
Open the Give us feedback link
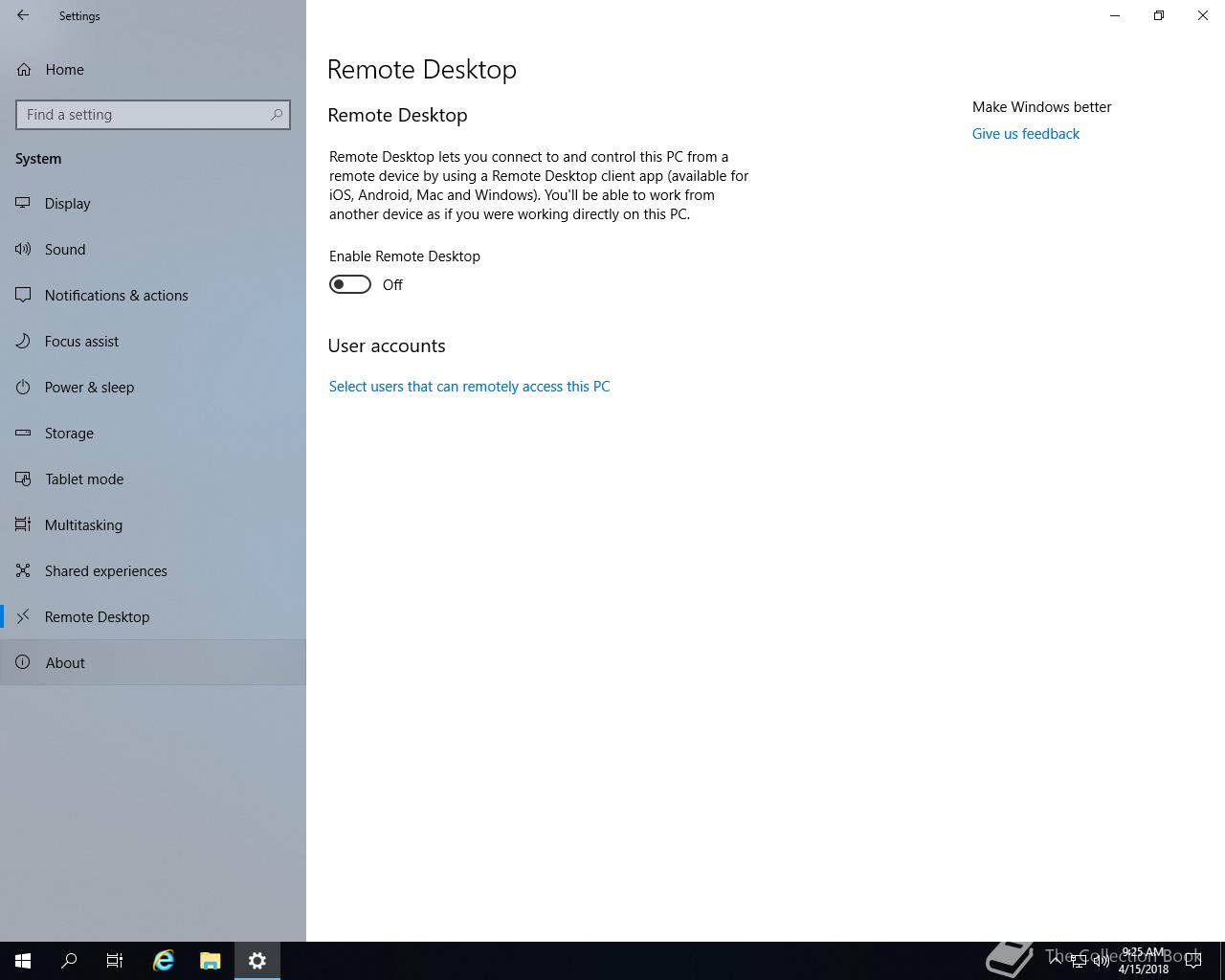click(x=1026, y=134)
